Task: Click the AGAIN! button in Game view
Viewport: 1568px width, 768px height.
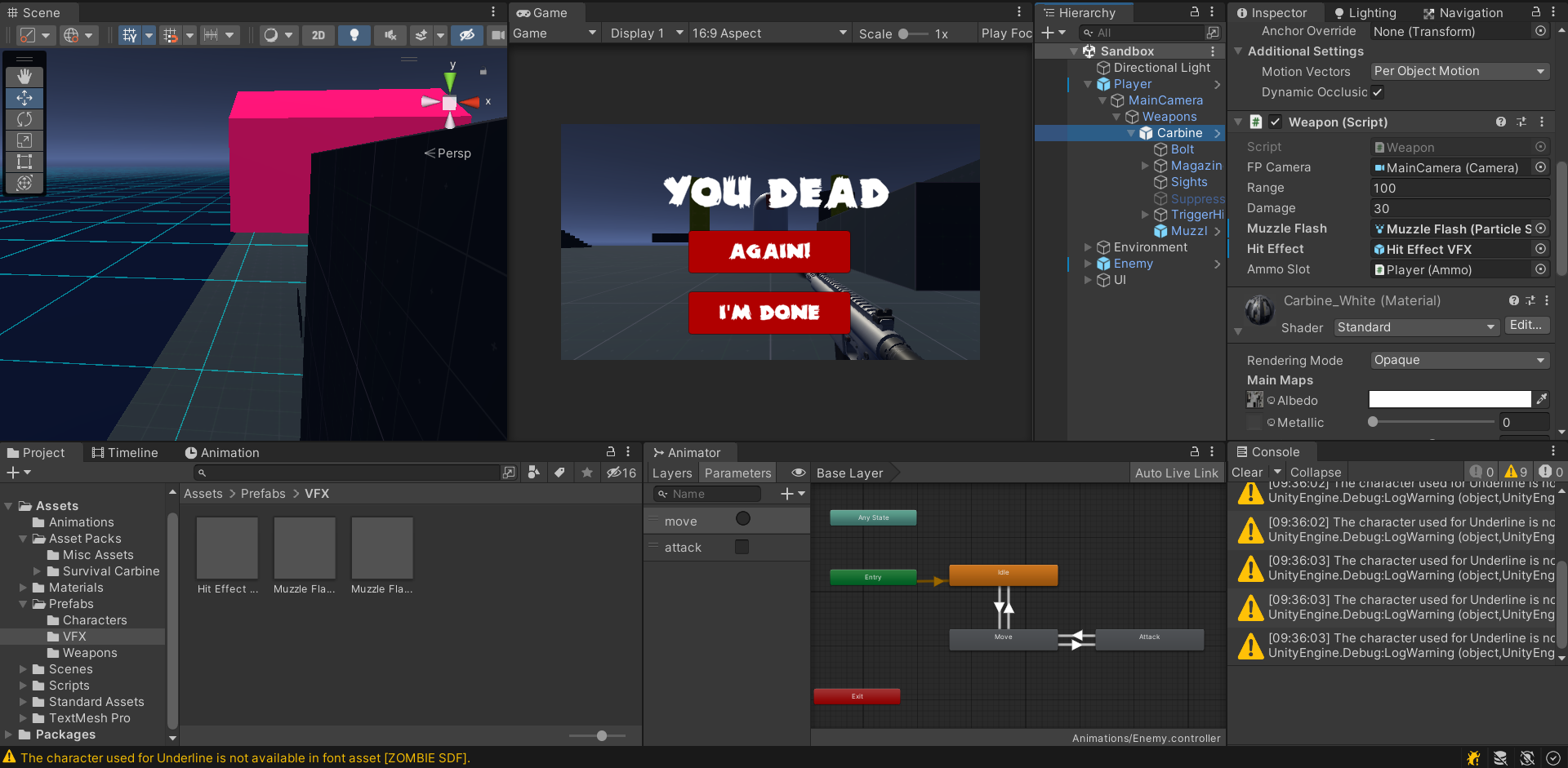Action: [769, 251]
